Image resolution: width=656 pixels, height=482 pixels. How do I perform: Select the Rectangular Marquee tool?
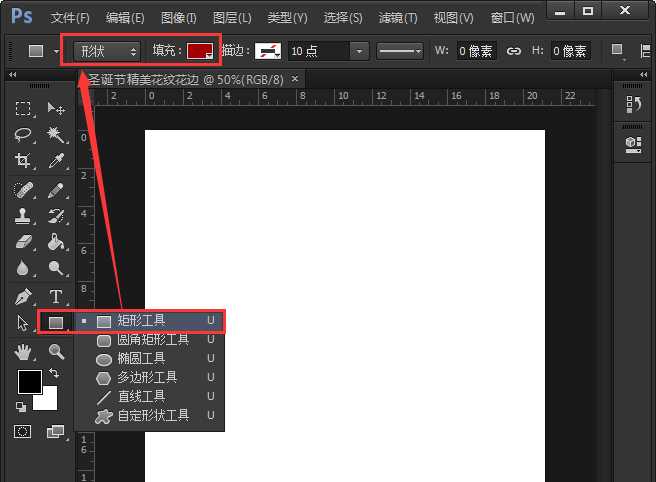pos(23,109)
